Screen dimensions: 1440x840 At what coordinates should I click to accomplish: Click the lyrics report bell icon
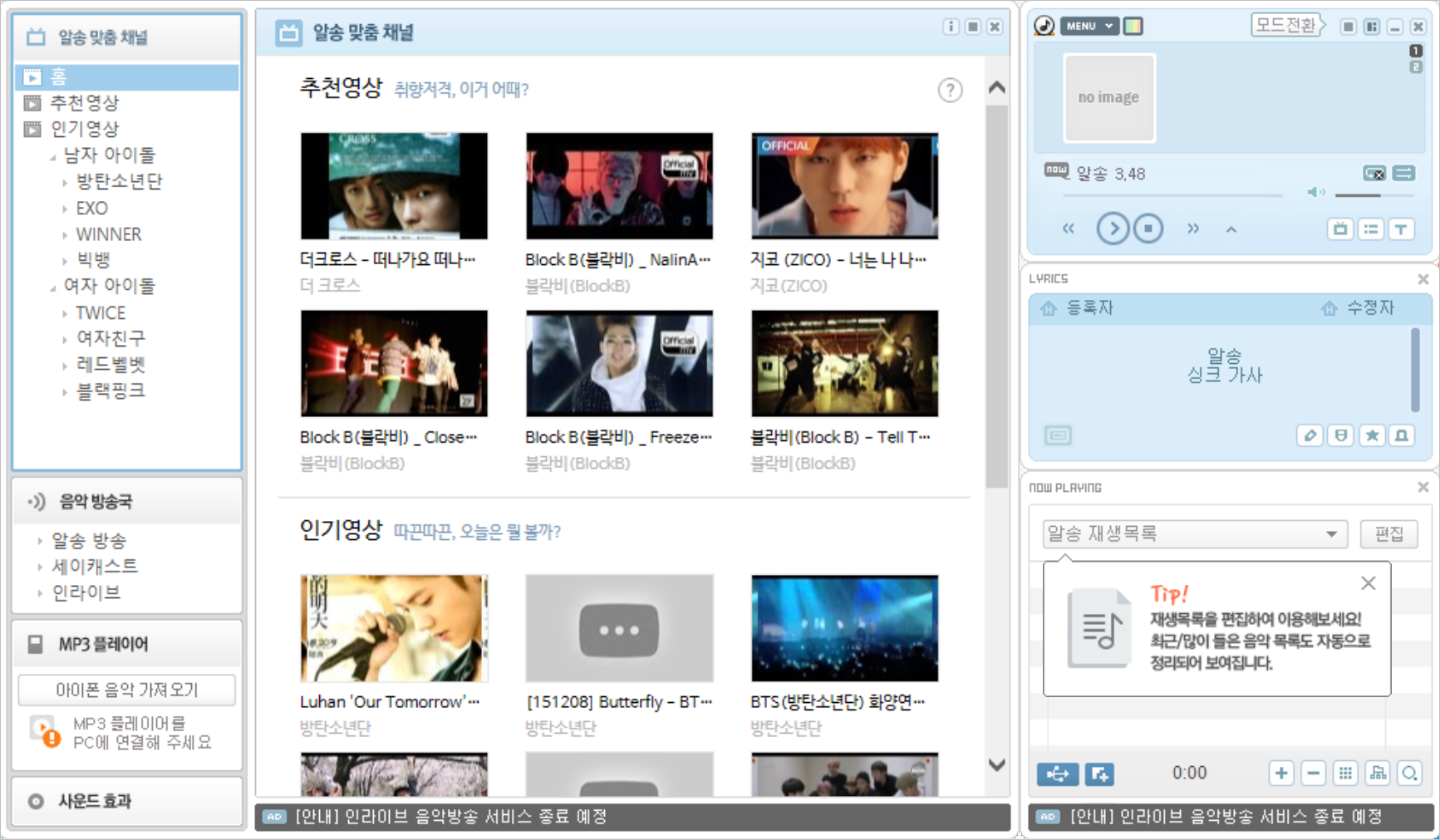[x=1402, y=435]
